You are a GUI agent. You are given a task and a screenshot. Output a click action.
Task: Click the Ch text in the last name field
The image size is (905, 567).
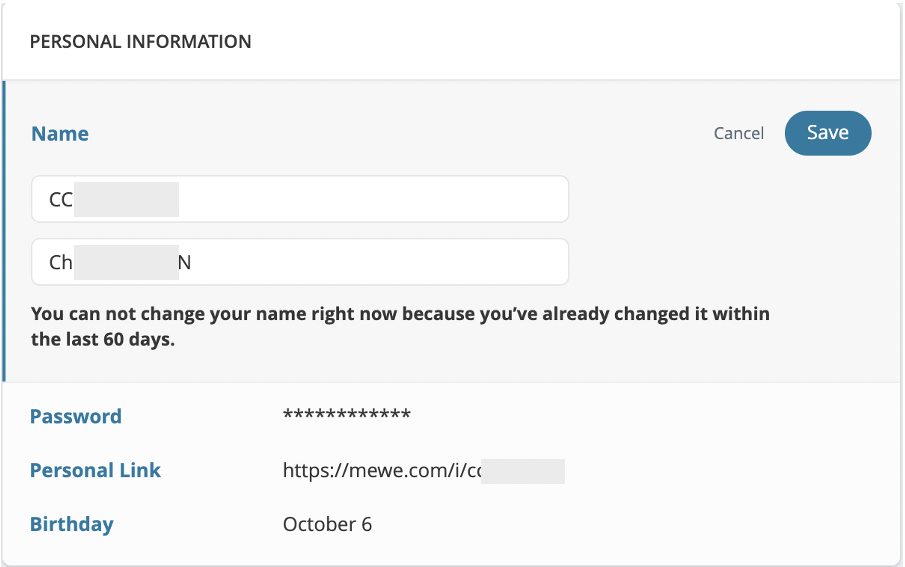(x=61, y=263)
